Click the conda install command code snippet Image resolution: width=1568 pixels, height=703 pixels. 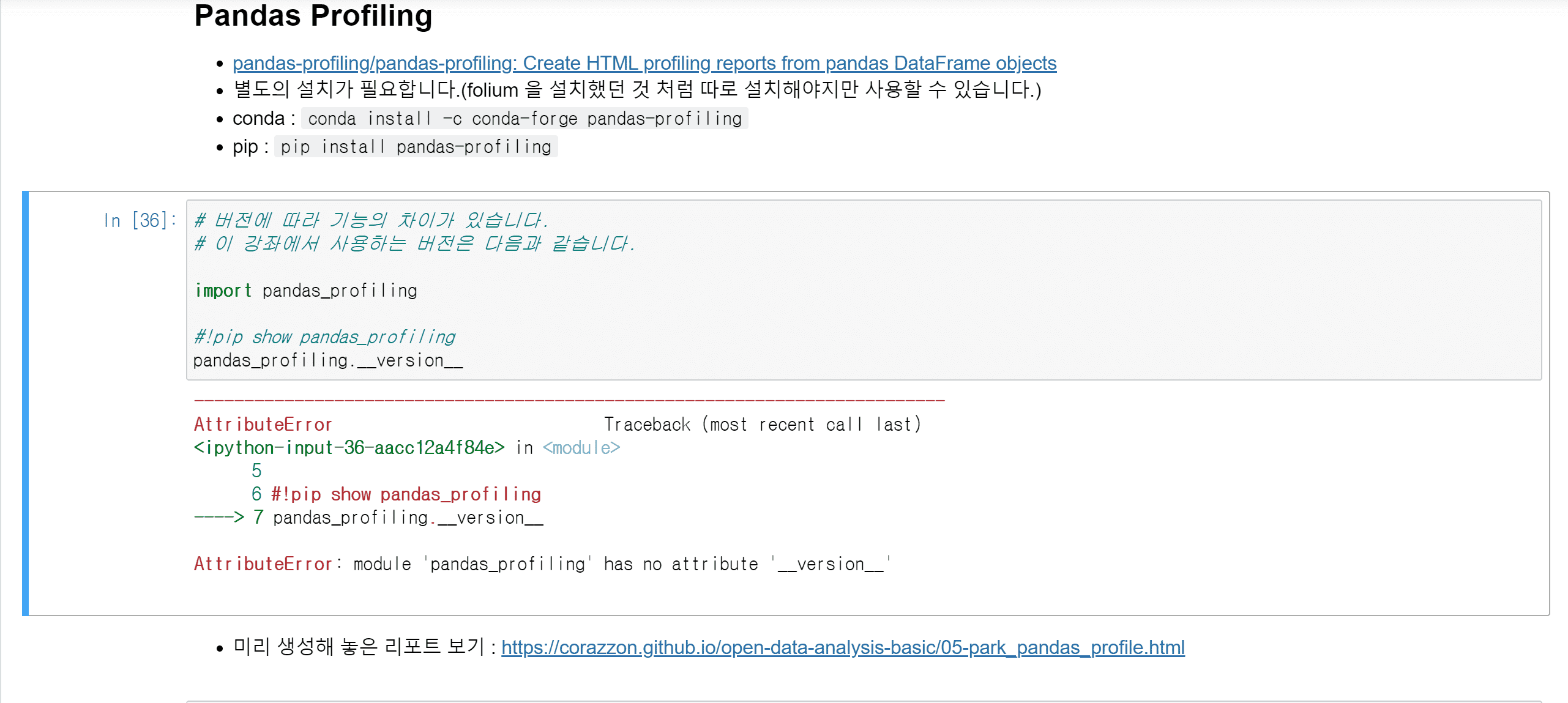tap(524, 119)
